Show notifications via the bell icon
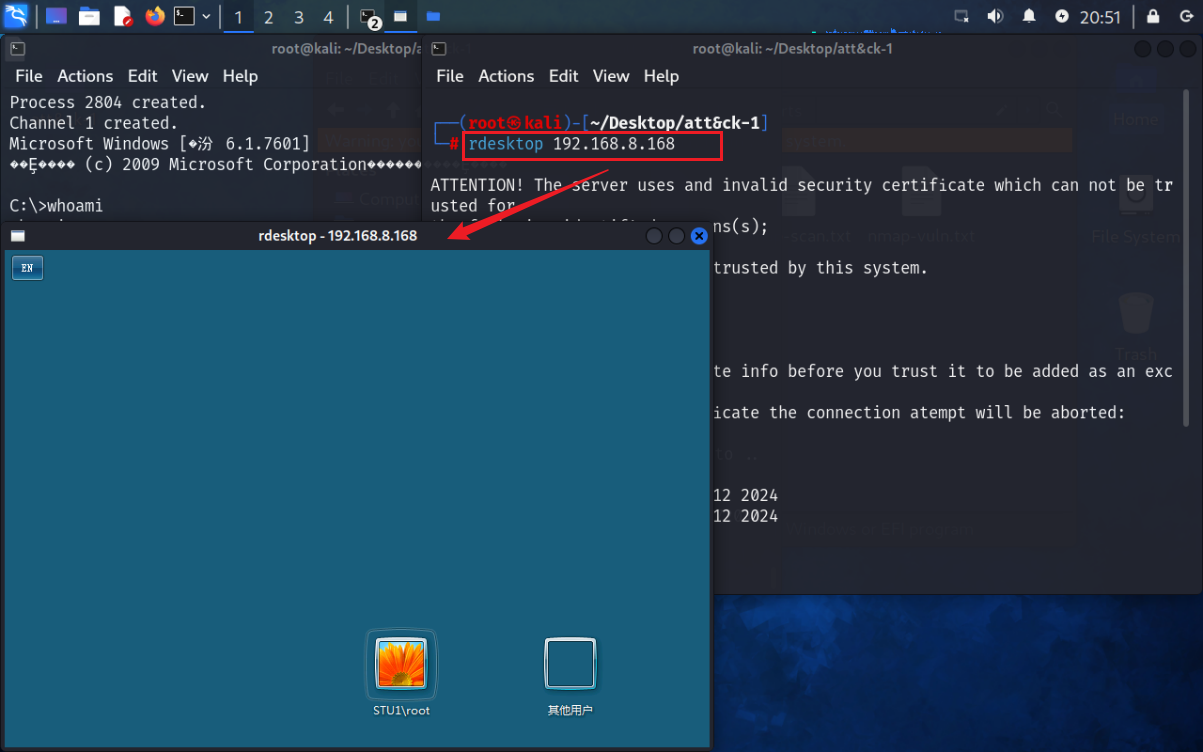The width and height of the screenshot is (1203, 752). (1029, 16)
